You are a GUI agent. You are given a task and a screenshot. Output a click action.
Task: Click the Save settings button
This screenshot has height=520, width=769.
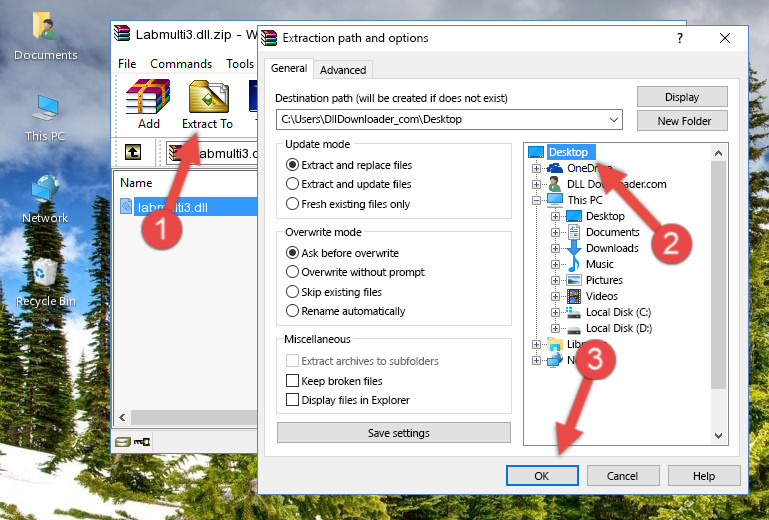(x=394, y=433)
